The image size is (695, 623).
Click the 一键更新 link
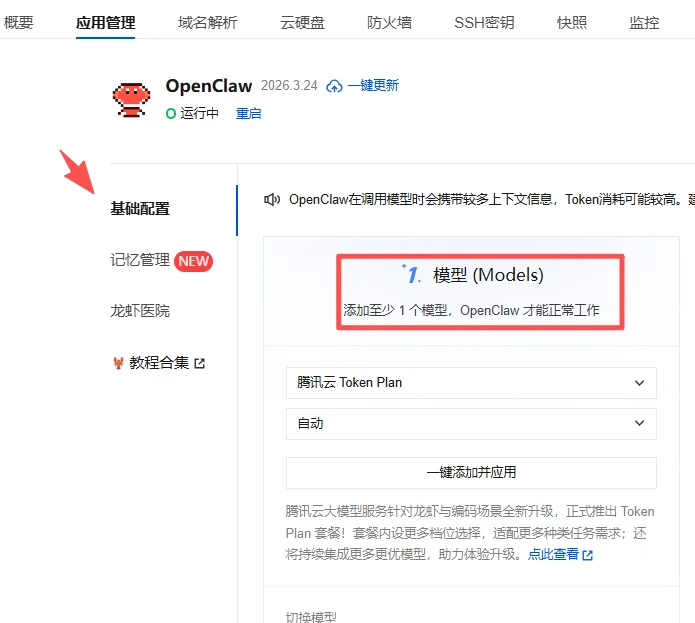point(373,85)
